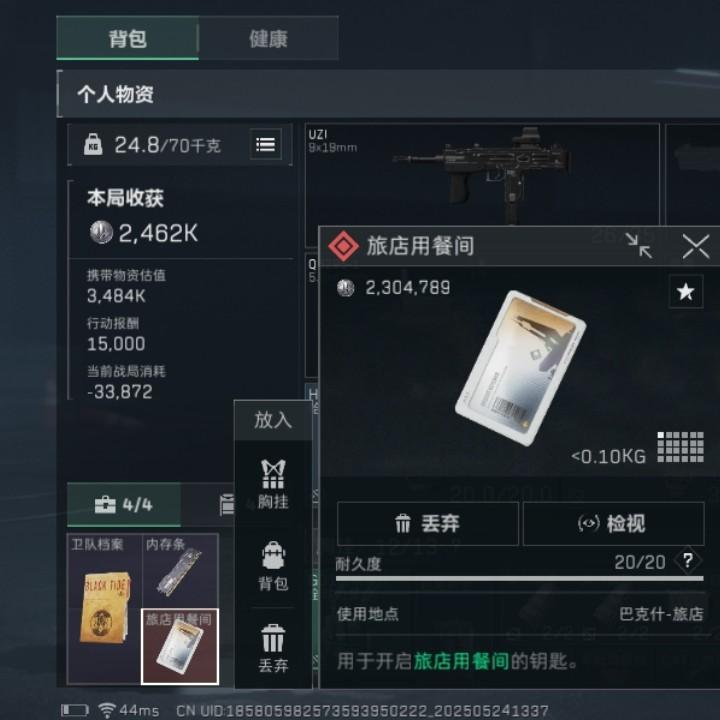Select the 卫队档案 item in safe box
The width and height of the screenshot is (720, 720).
pos(104,609)
